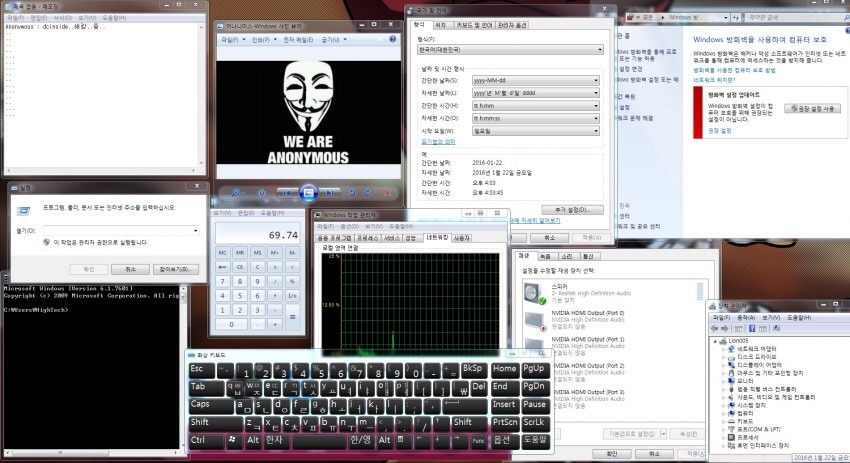
Task: Open long date format dropdown
Action: coord(536,93)
